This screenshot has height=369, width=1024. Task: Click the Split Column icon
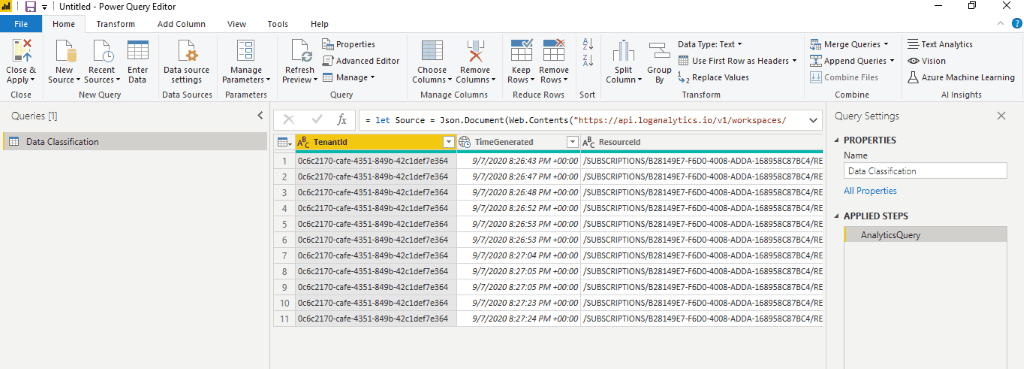[623, 51]
